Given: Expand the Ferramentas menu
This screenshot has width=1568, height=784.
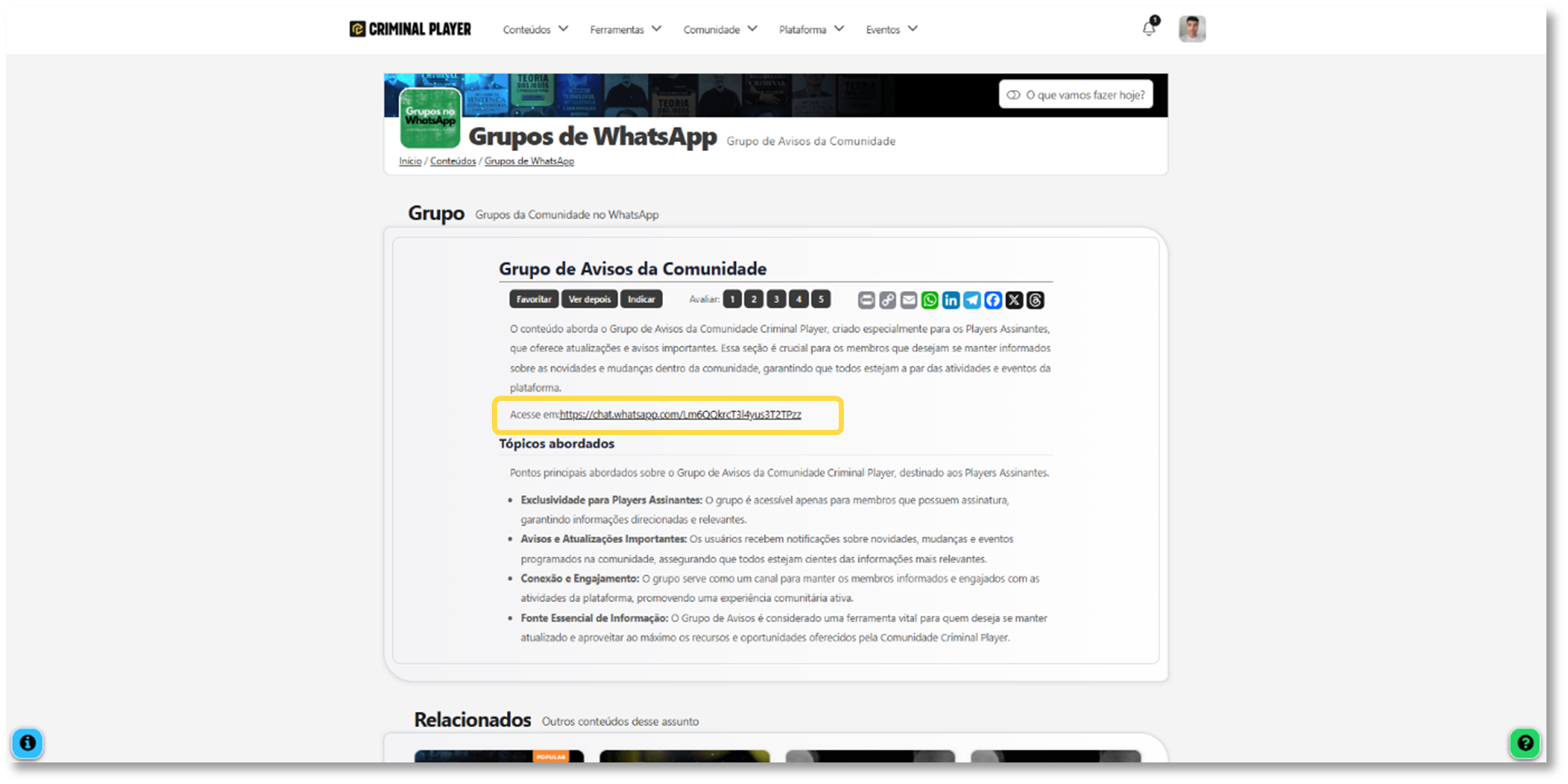Looking at the screenshot, I should click(x=624, y=29).
